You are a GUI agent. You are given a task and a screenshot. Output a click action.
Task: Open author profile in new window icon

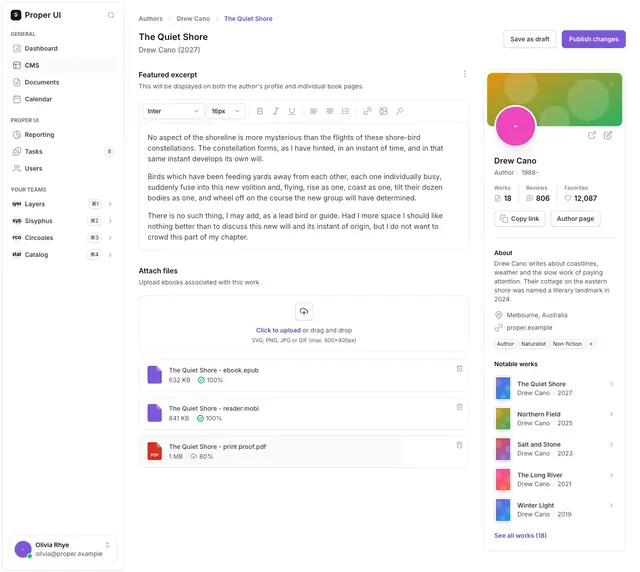tap(591, 135)
